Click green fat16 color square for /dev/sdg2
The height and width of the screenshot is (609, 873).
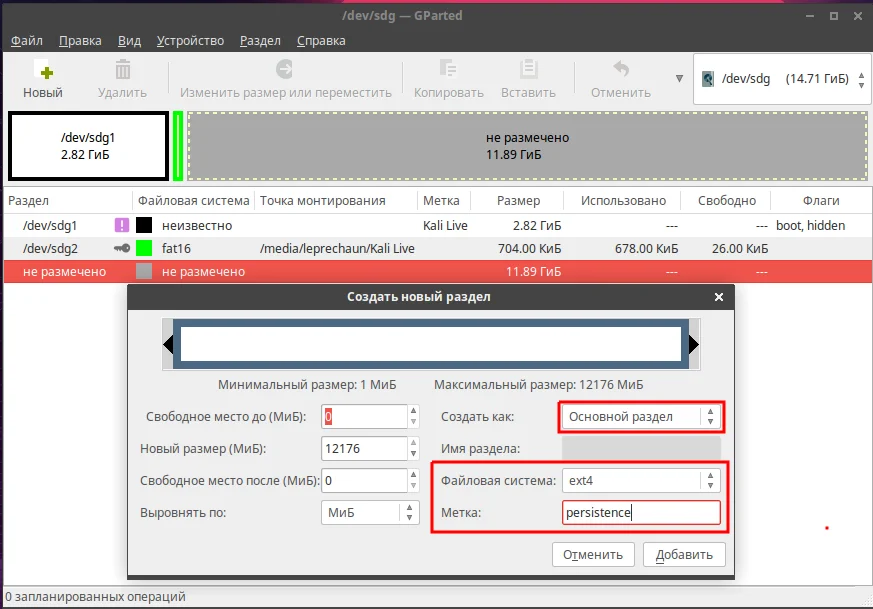[x=144, y=248]
